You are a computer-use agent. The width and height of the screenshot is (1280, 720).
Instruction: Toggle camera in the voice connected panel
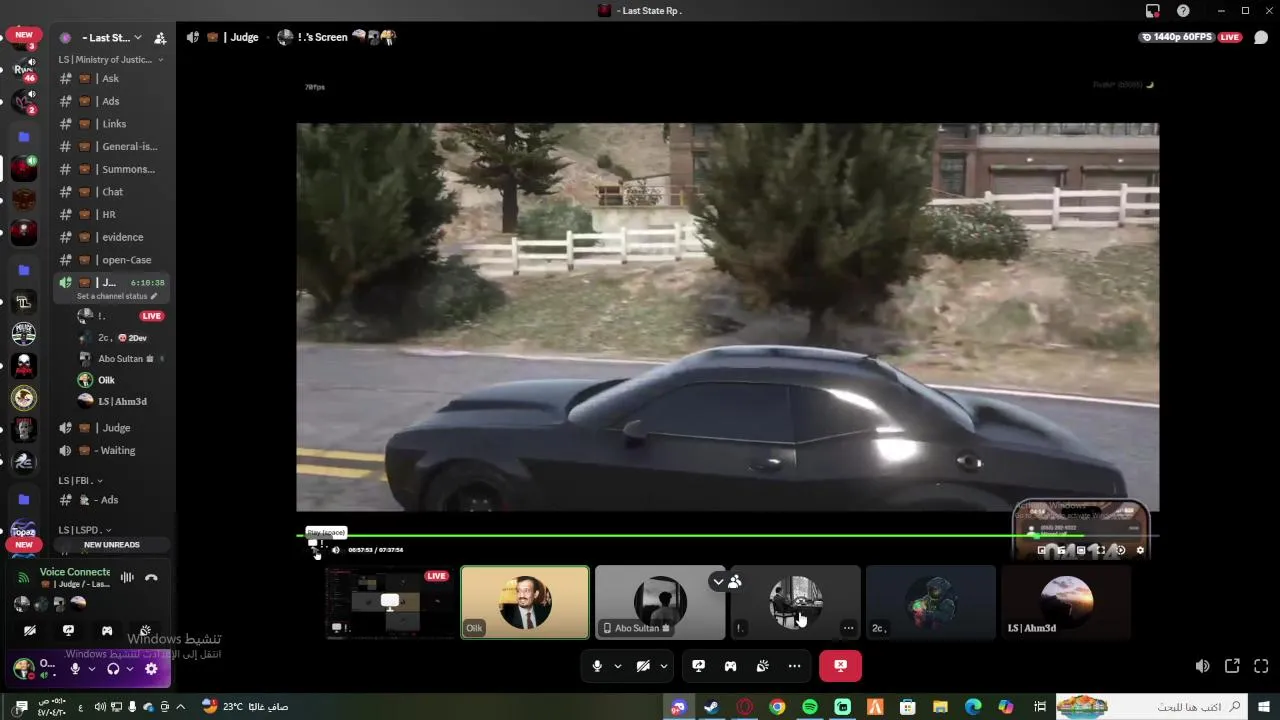[30, 631]
